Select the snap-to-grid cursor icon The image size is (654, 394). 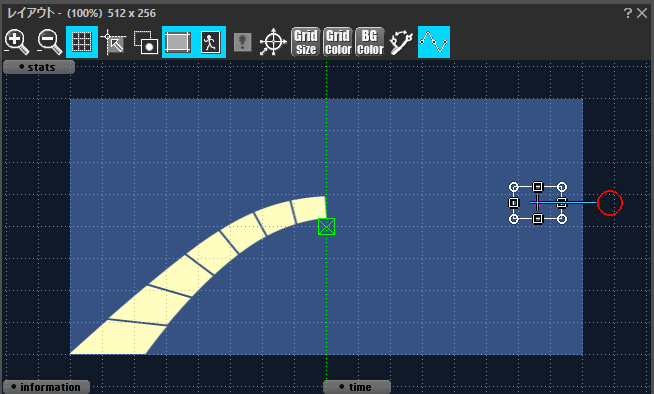click(x=114, y=42)
